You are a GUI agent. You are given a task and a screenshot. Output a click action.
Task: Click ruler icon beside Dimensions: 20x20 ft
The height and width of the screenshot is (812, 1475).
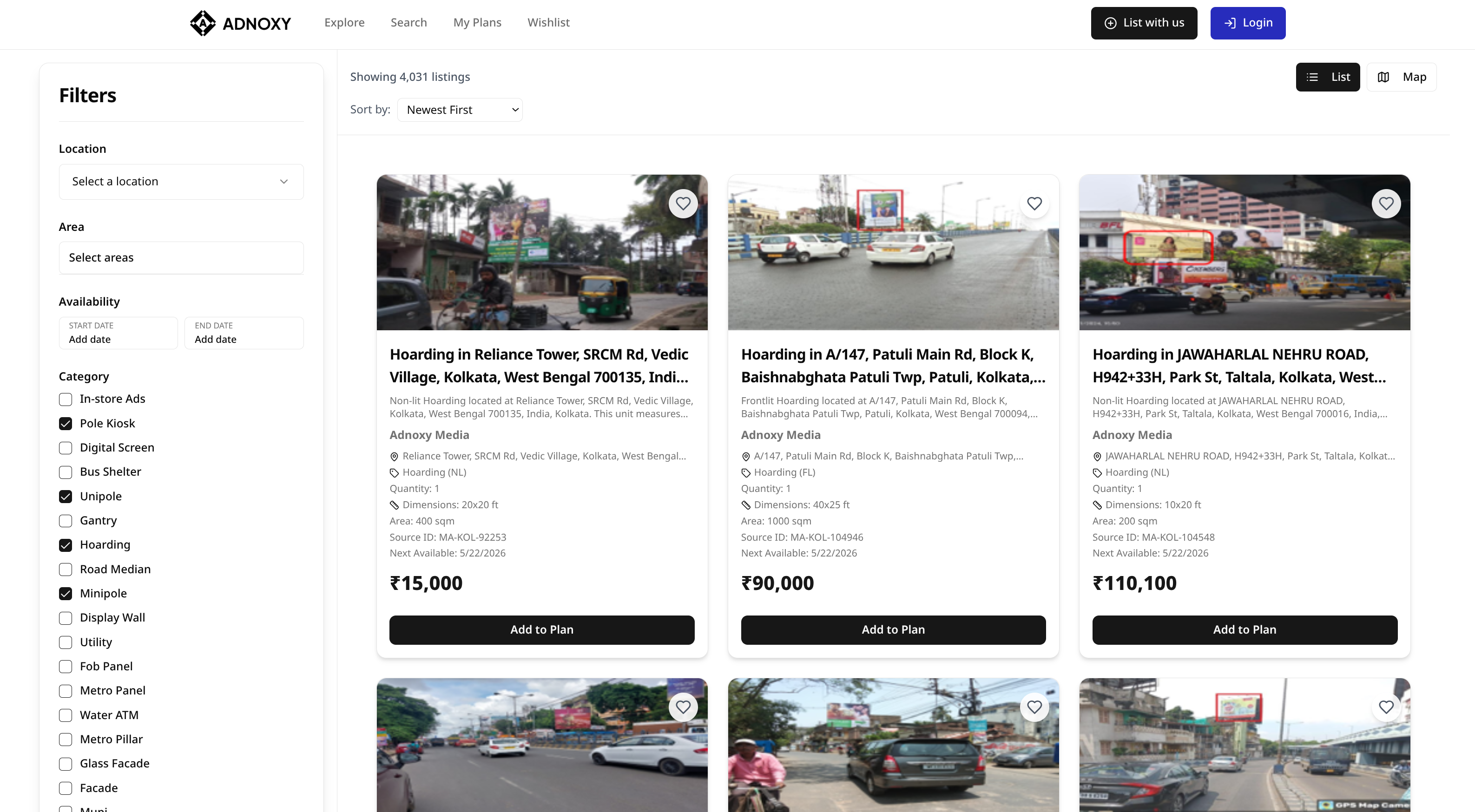[394, 505]
